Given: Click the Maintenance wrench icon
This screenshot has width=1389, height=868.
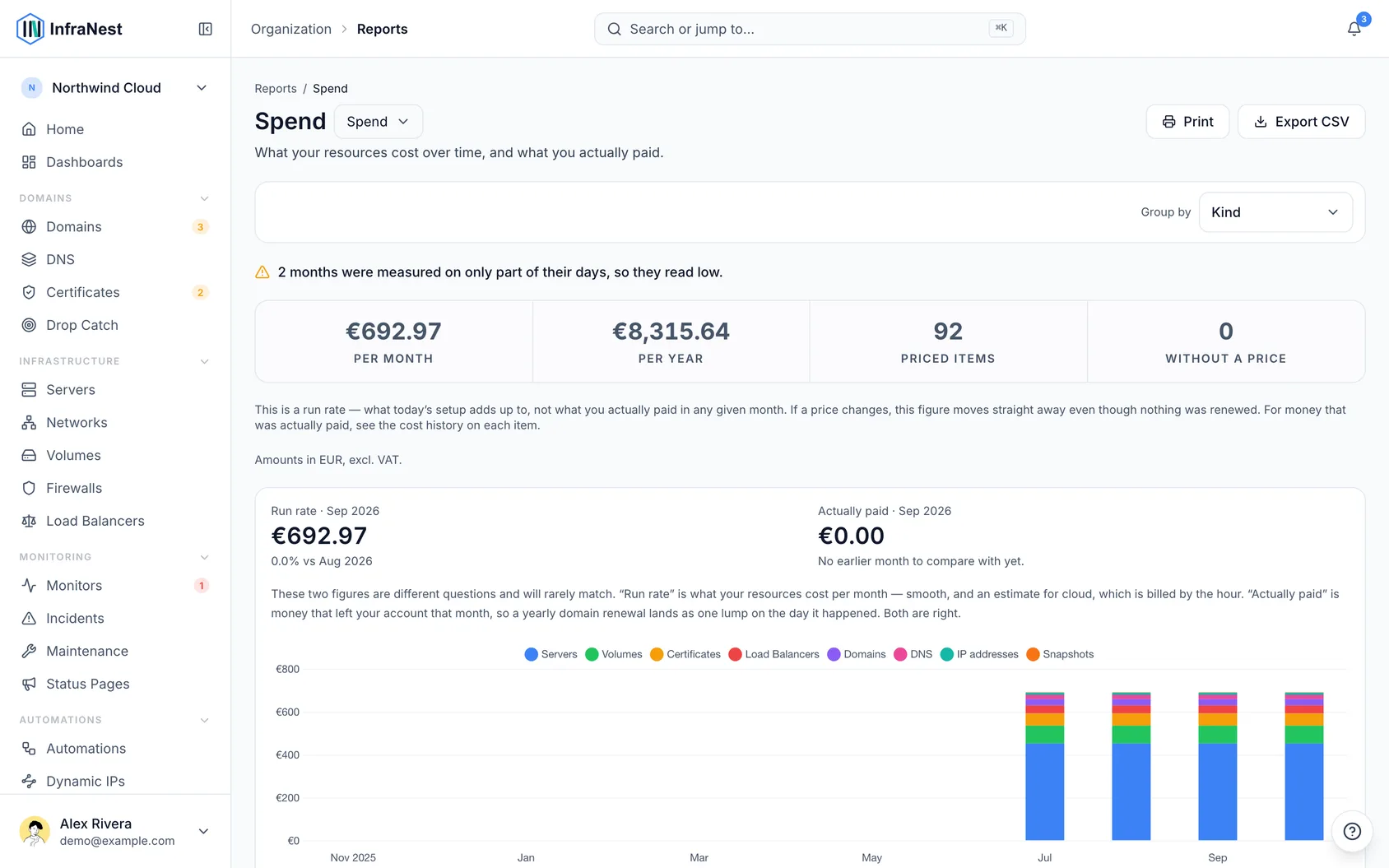Looking at the screenshot, I should point(29,651).
